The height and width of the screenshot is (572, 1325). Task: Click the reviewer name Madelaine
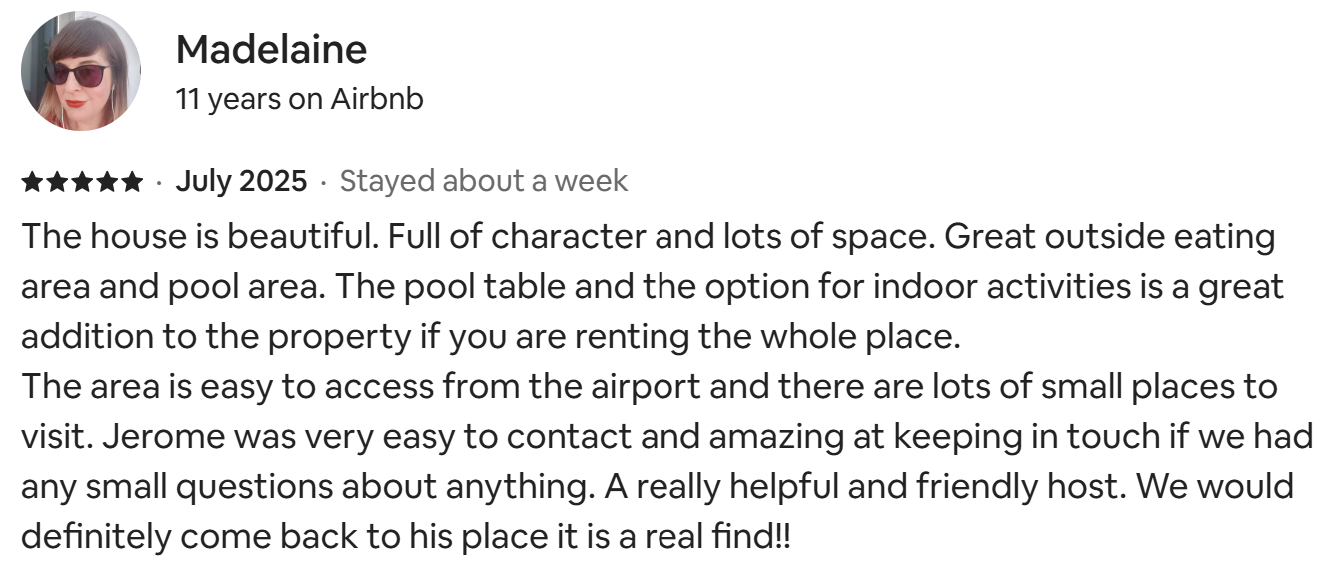pos(271,49)
